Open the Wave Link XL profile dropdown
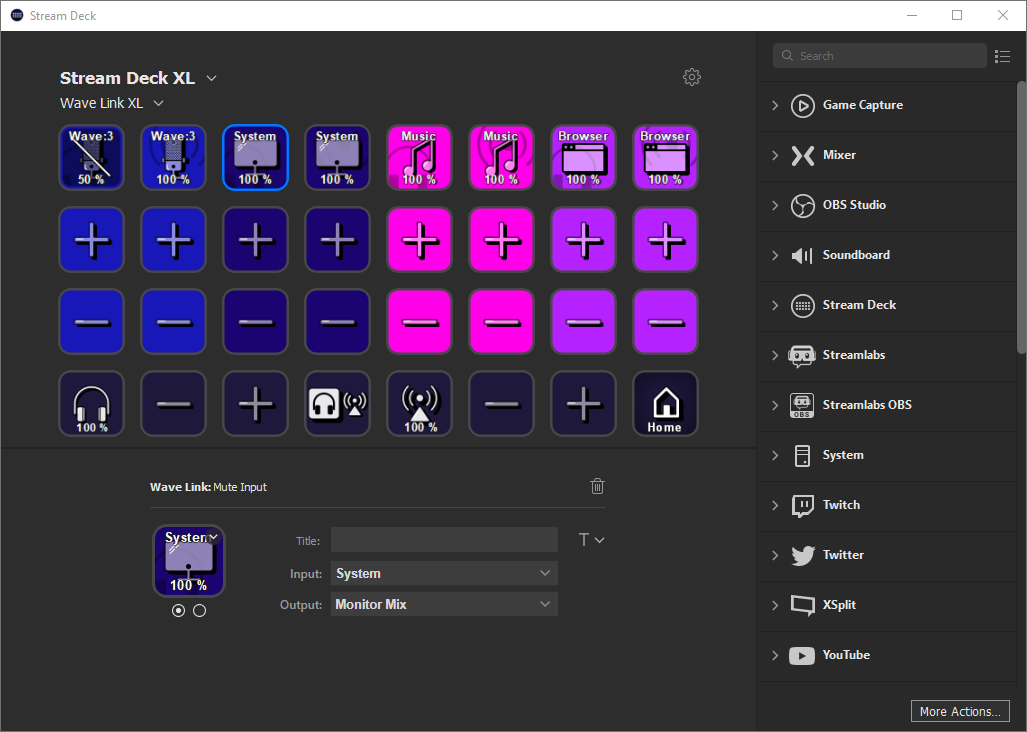The image size is (1027, 732). [111, 103]
